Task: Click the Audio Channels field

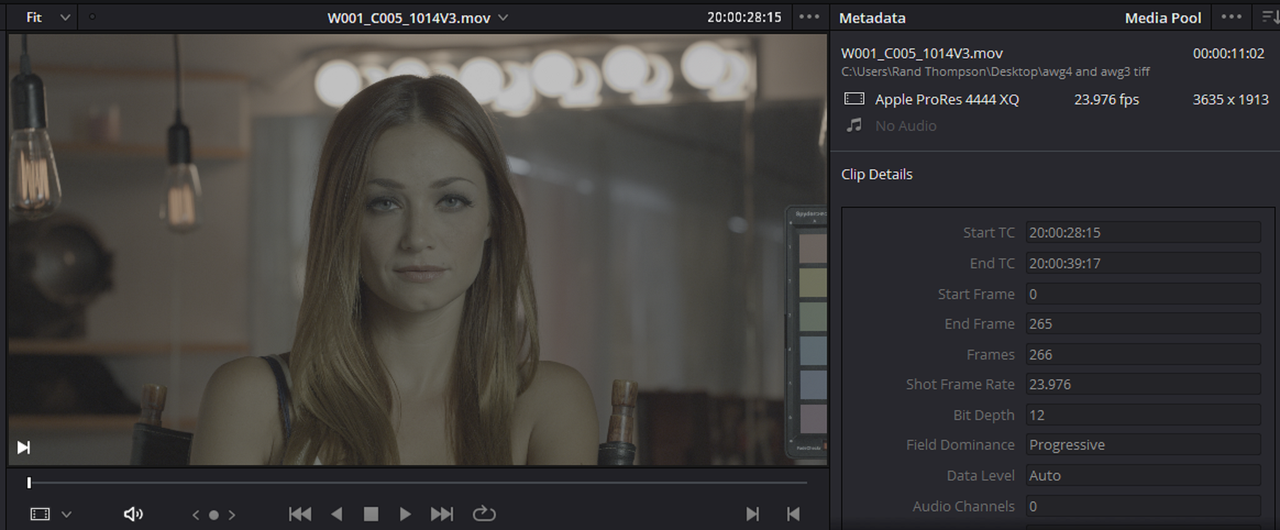Action: (x=1143, y=506)
